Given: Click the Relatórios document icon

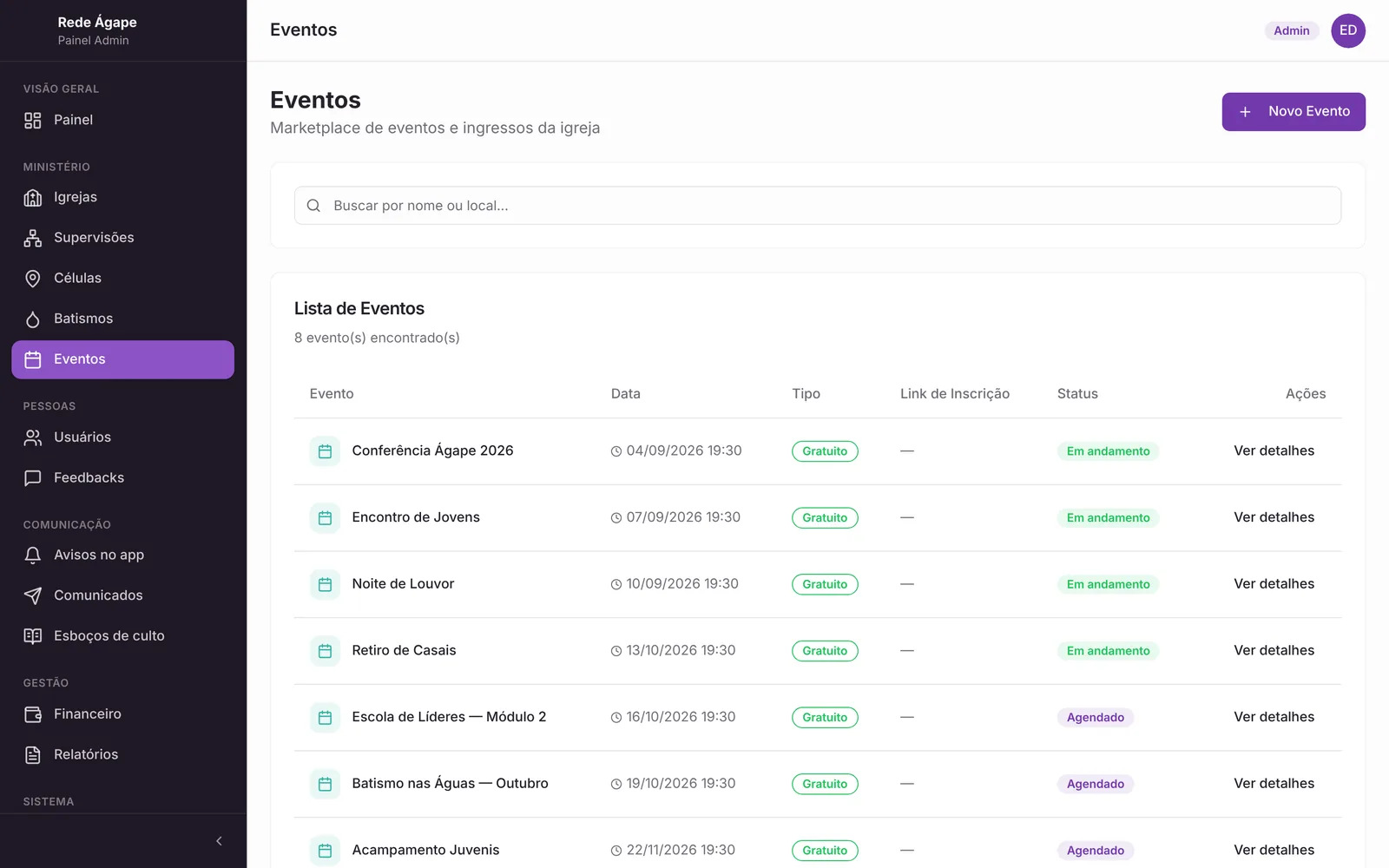Looking at the screenshot, I should click(x=33, y=755).
